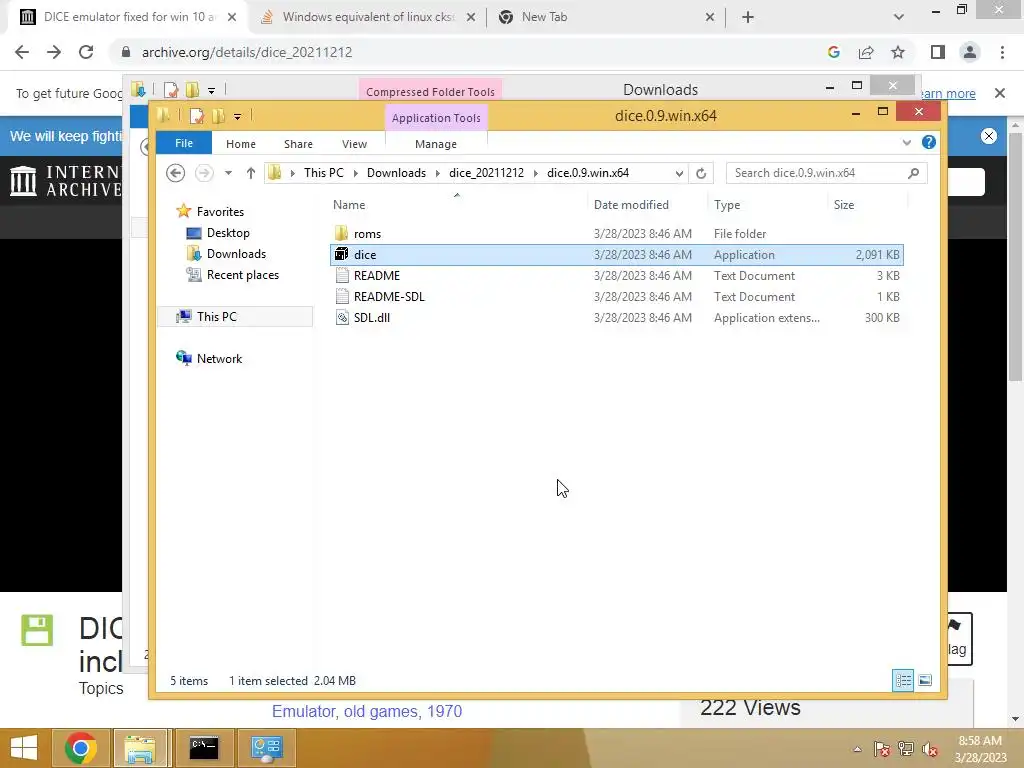1024x768 pixels.
Task: Click the Properties quick access toolbar icon
Action: coord(197,116)
